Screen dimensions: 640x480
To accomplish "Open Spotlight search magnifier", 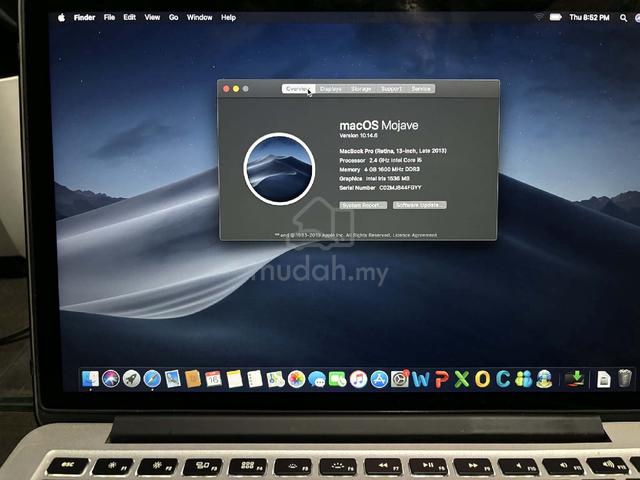I will 623,18.
